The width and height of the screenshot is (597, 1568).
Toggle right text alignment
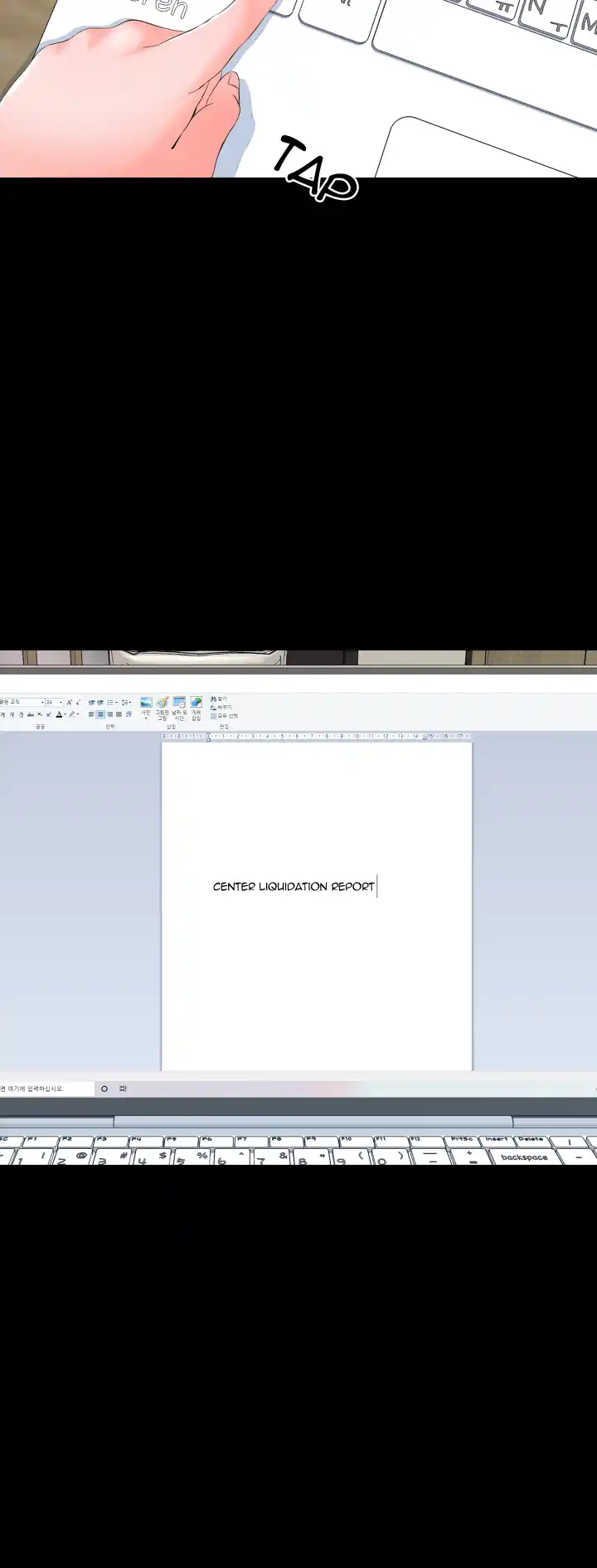point(109,714)
